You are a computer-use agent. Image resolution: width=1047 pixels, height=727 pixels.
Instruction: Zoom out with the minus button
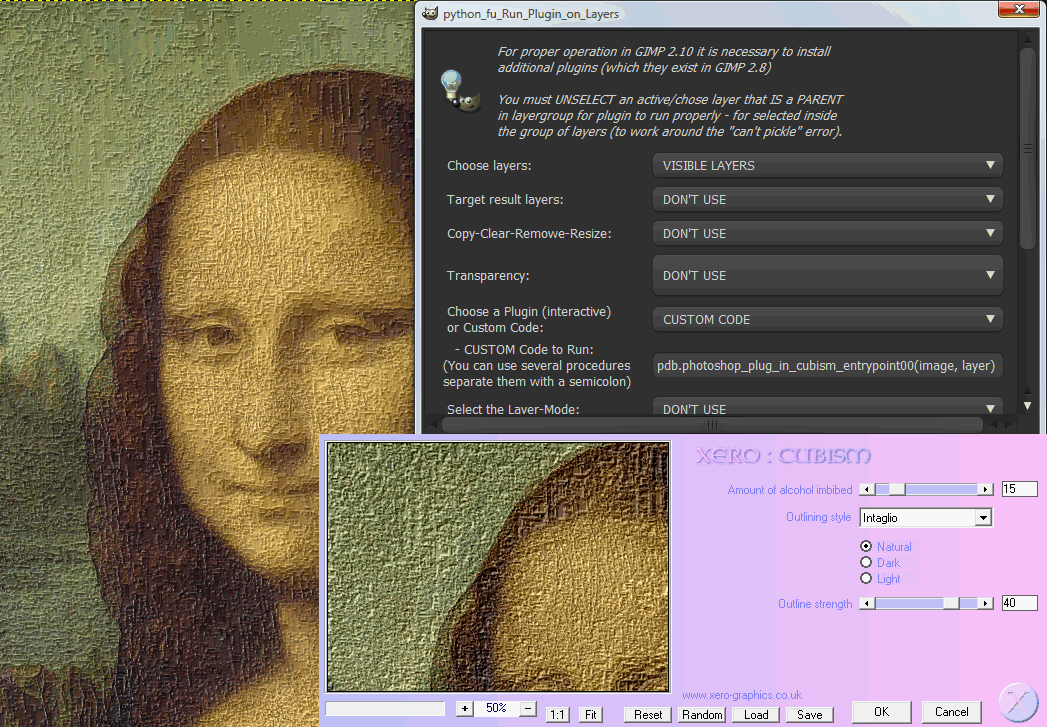pyautogui.click(x=528, y=708)
